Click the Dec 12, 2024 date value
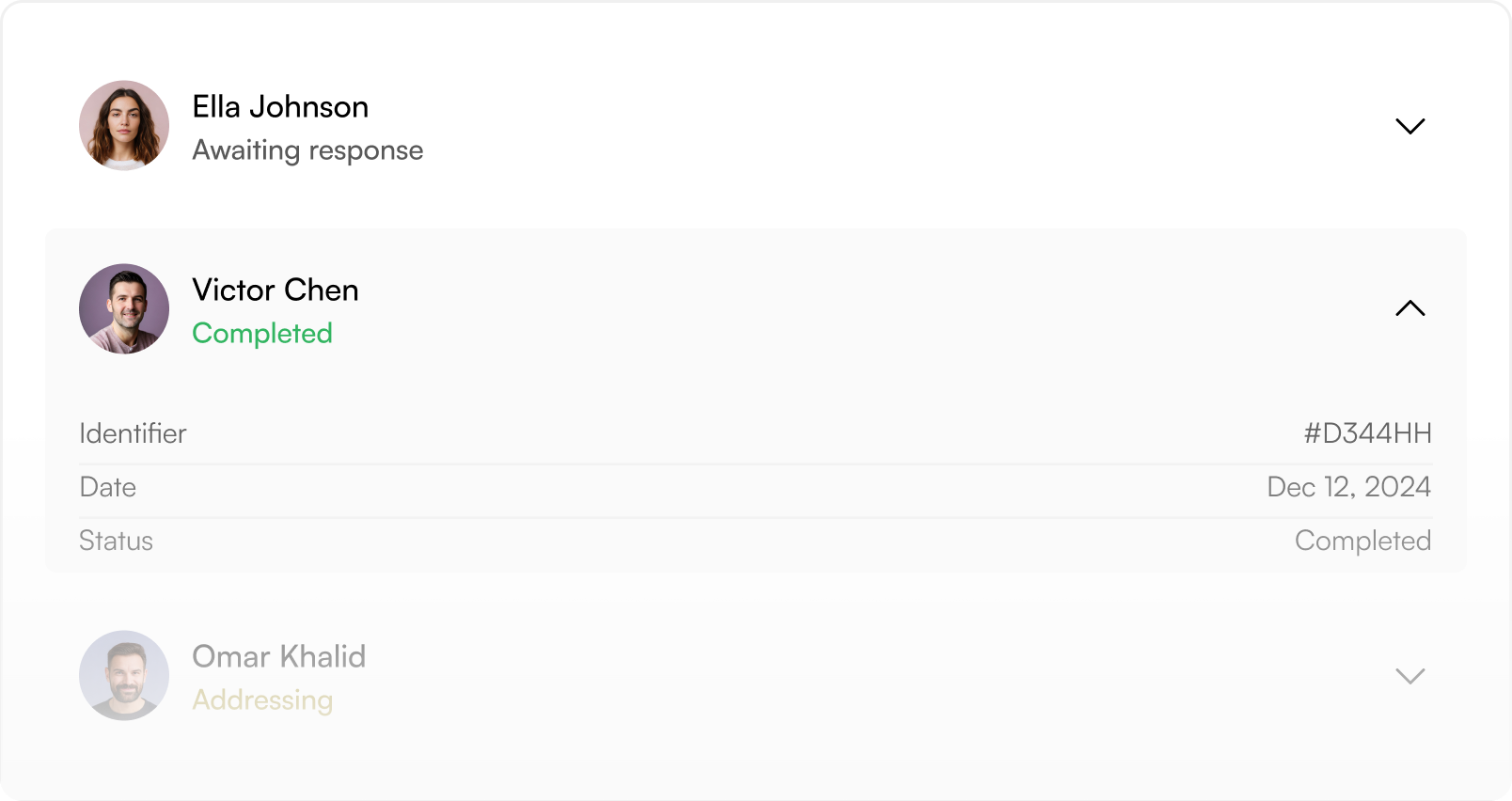The width and height of the screenshot is (1512, 801). tap(1348, 487)
